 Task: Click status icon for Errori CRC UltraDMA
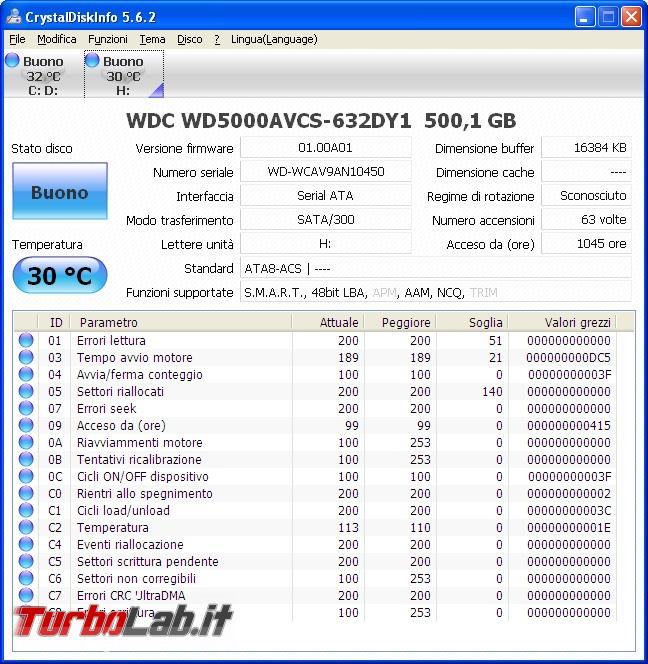26,595
